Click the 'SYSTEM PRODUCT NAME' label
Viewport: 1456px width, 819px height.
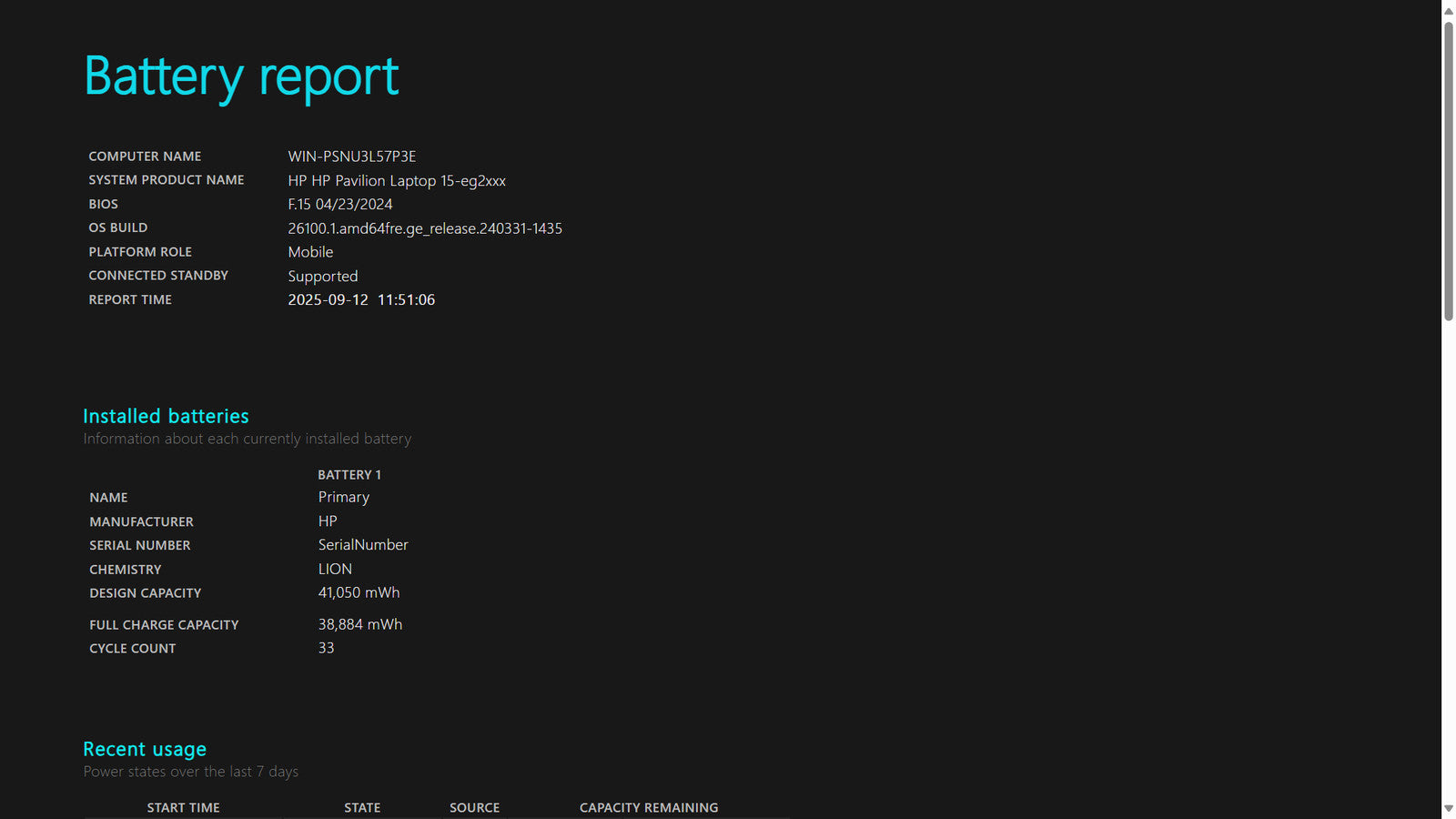tap(167, 180)
